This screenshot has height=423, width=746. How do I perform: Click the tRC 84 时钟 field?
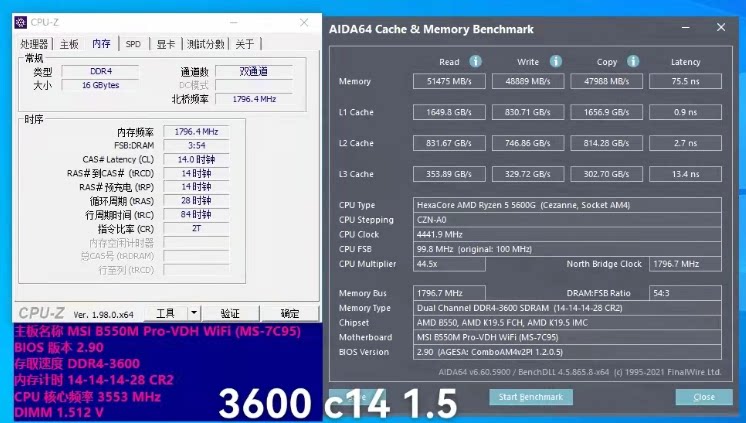point(196,215)
